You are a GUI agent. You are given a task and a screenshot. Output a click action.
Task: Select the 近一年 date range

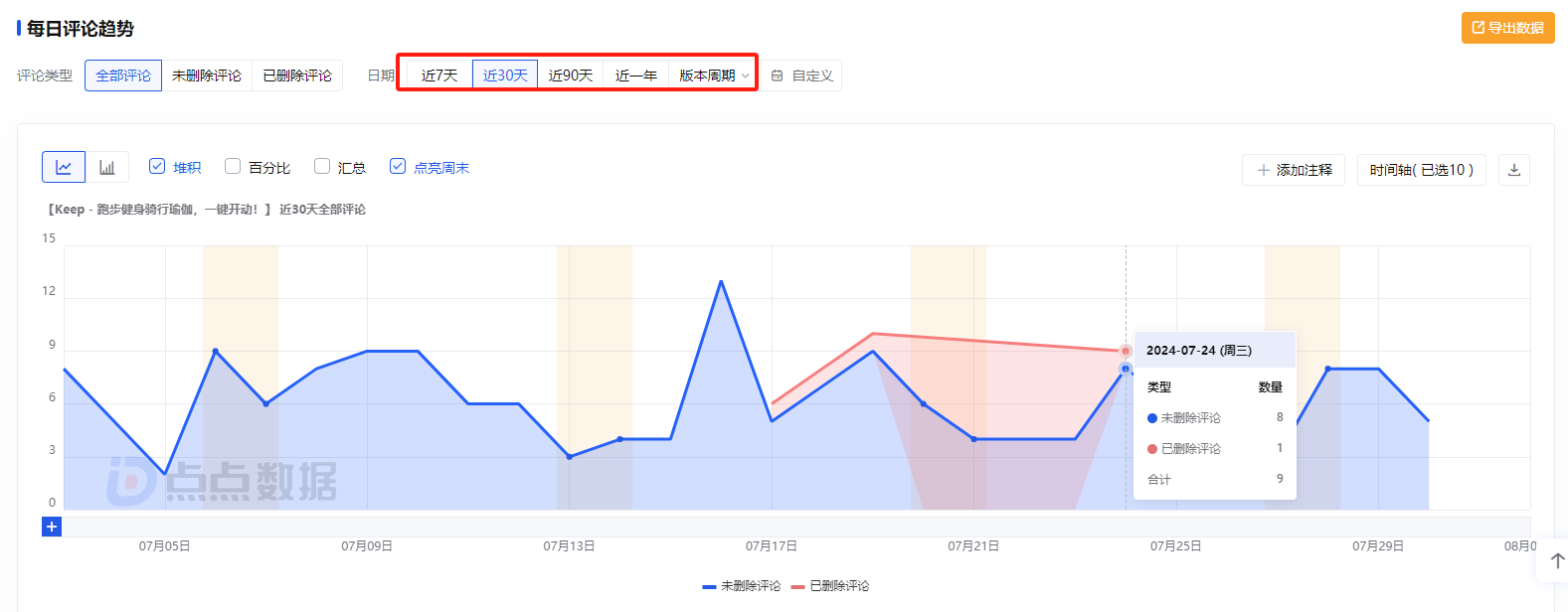point(635,76)
